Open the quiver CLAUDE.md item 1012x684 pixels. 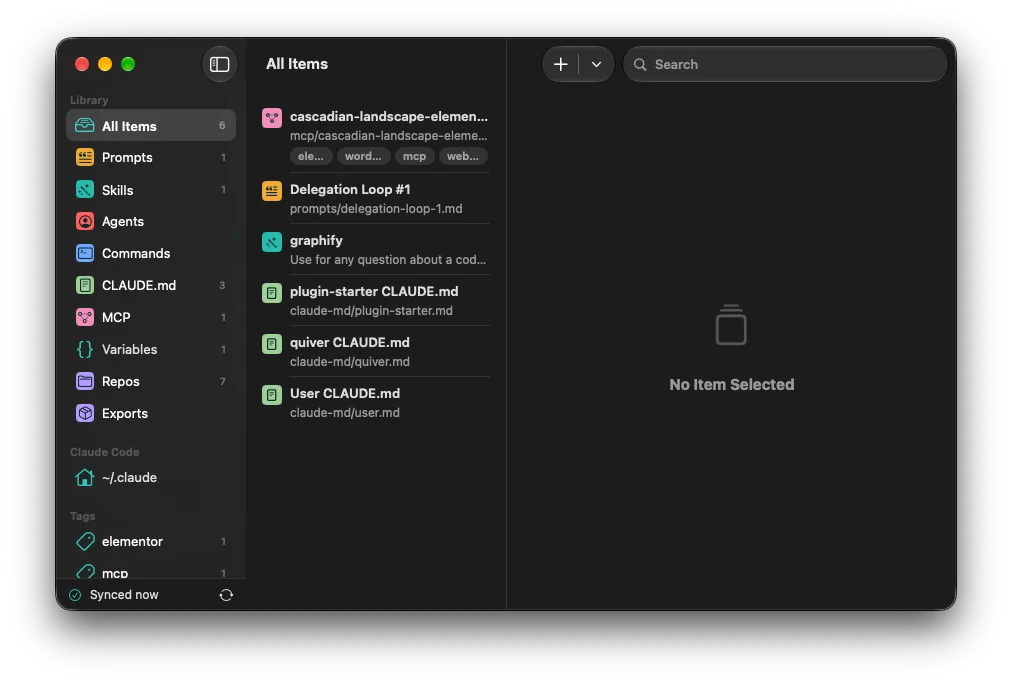point(375,352)
